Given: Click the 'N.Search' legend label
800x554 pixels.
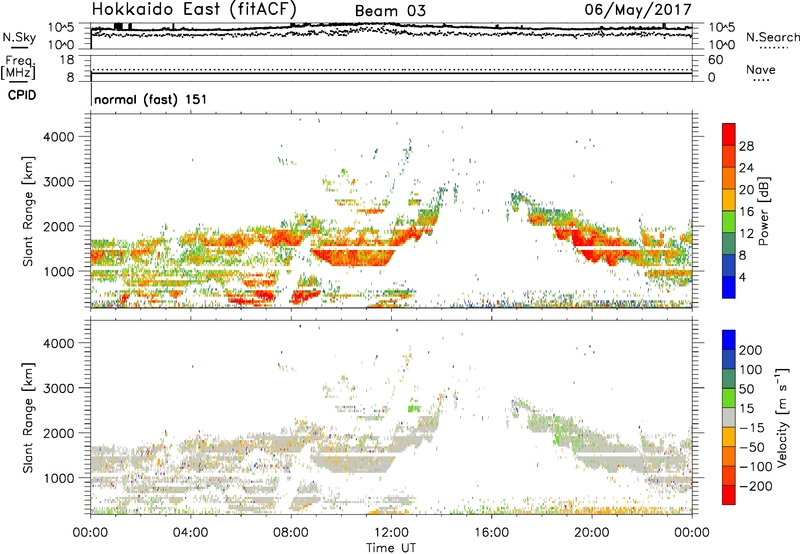Looking at the screenshot, I should pos(772,37).
